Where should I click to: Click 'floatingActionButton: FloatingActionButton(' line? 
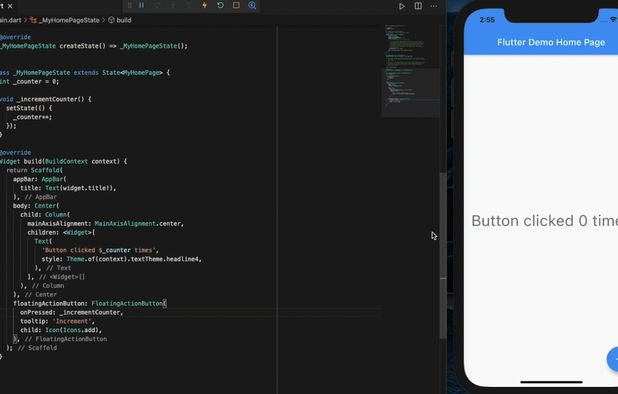(90, 303)
